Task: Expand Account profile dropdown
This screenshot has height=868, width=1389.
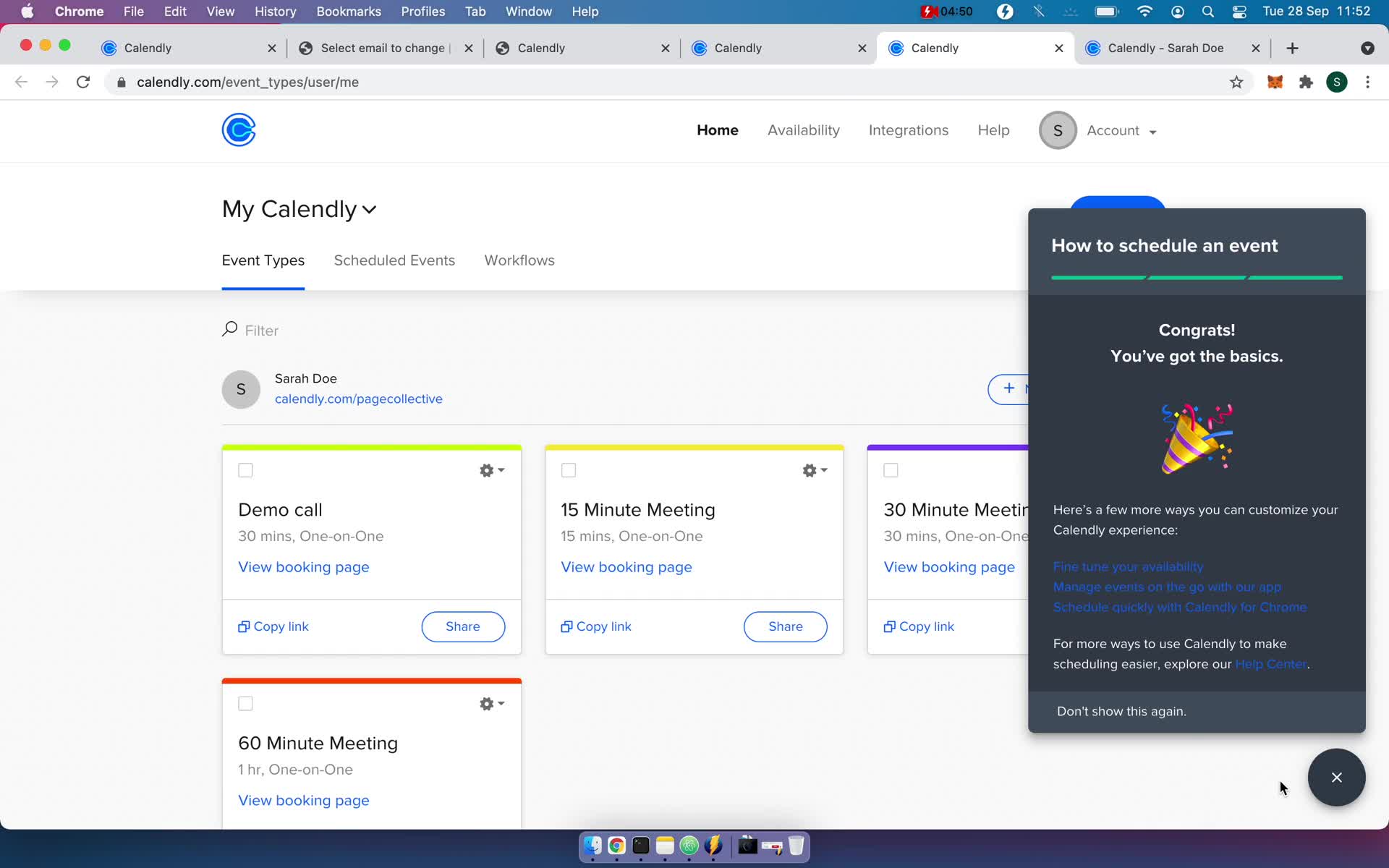Action: pyautogui.click(x=1121, y=130)
